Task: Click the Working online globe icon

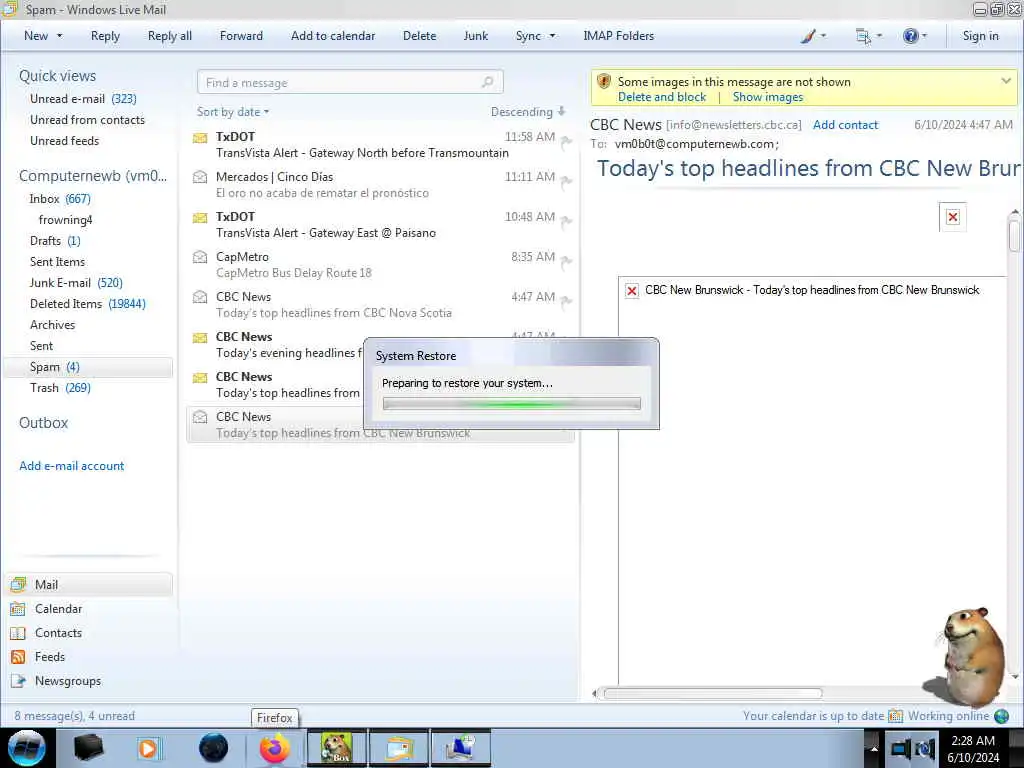Action: pyautogui.click(x=1001, y=716)
